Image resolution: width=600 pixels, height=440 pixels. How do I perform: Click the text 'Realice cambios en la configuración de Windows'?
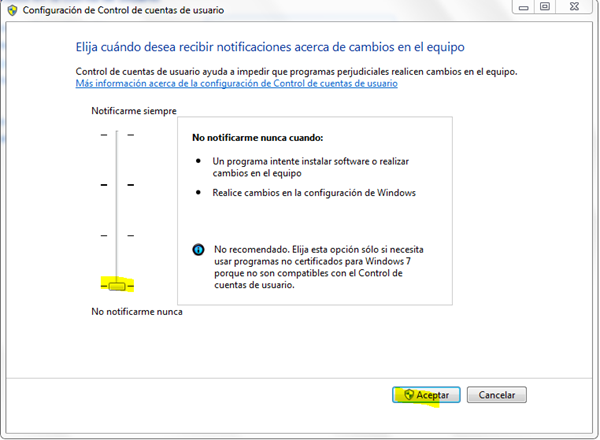pos(314,193)
